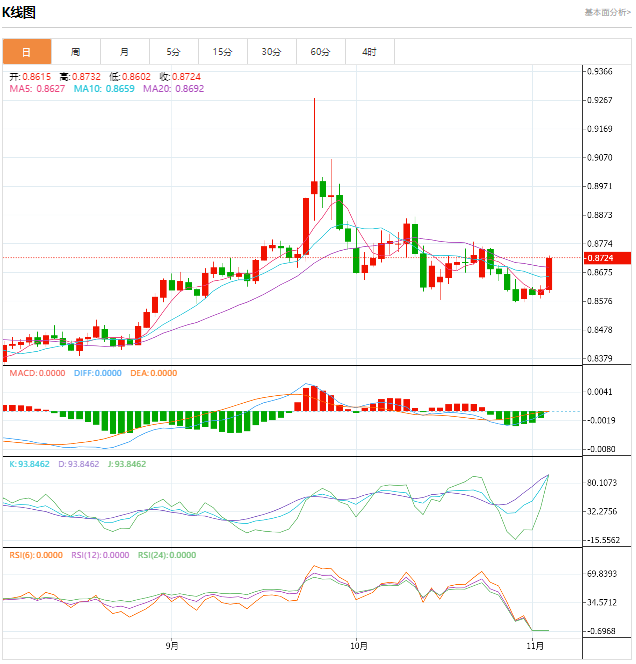Open the 15分 interval tab
Image resolution: width=636 pixels, height=664 pixels.
tap(223, 52)
